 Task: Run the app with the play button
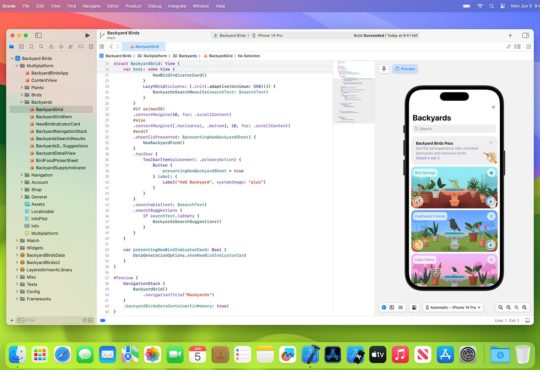(87, 35)
